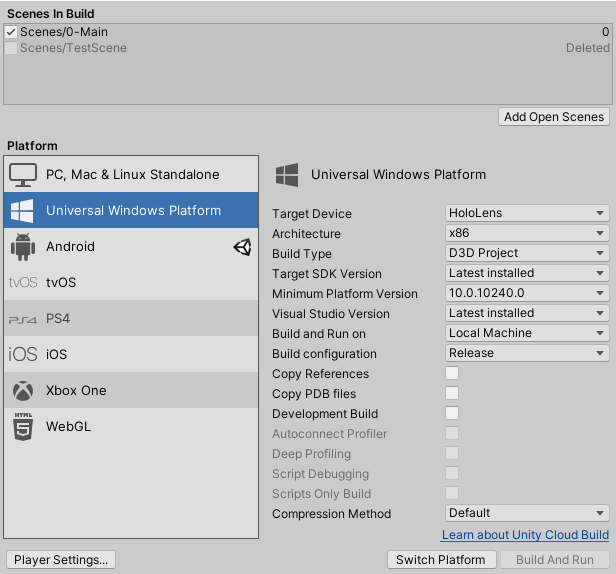Click the Minimum Platform Version label

[345, 294]
